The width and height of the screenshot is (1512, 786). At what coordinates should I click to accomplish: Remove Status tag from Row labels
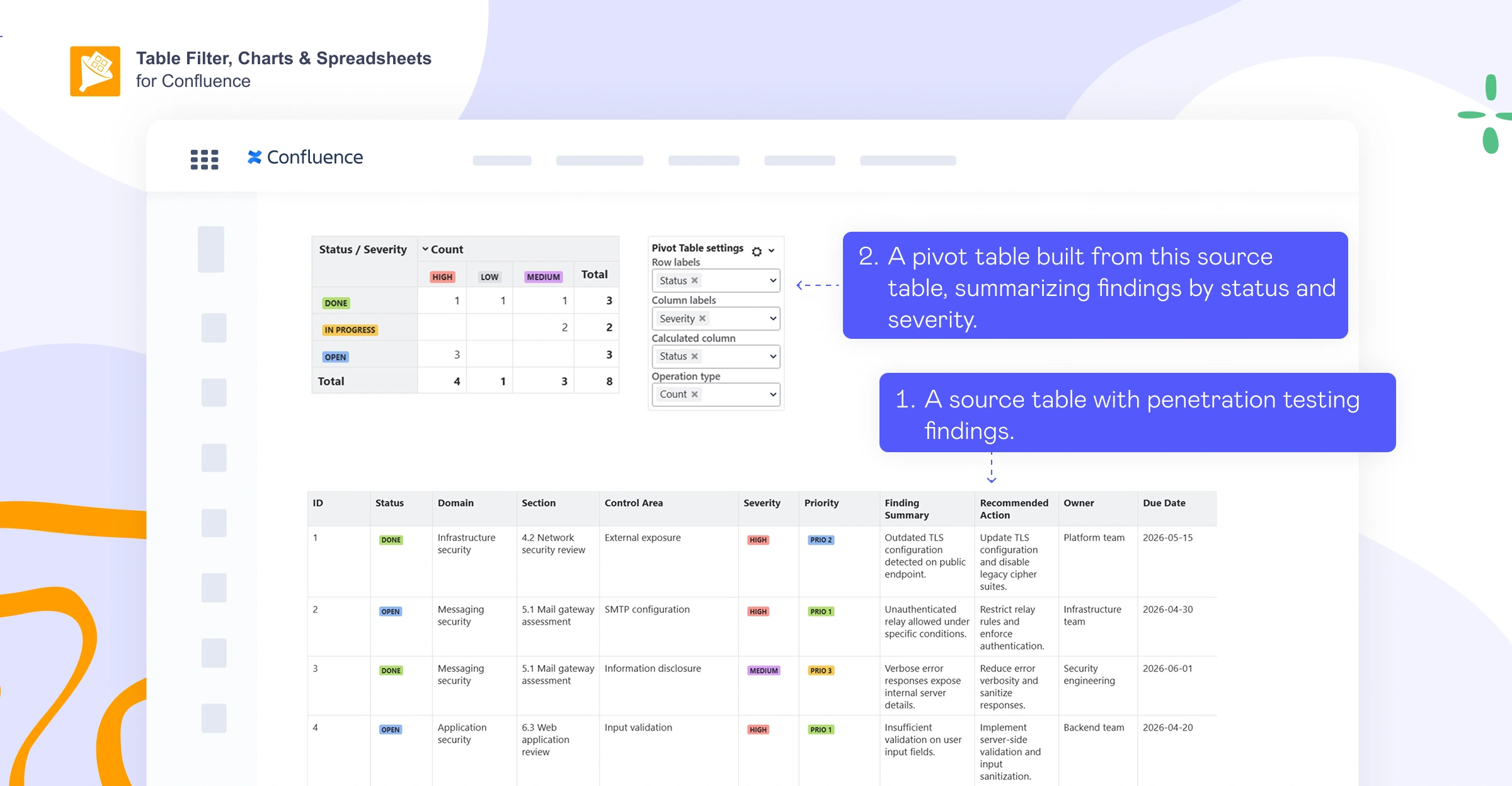[x=695, y=281]
